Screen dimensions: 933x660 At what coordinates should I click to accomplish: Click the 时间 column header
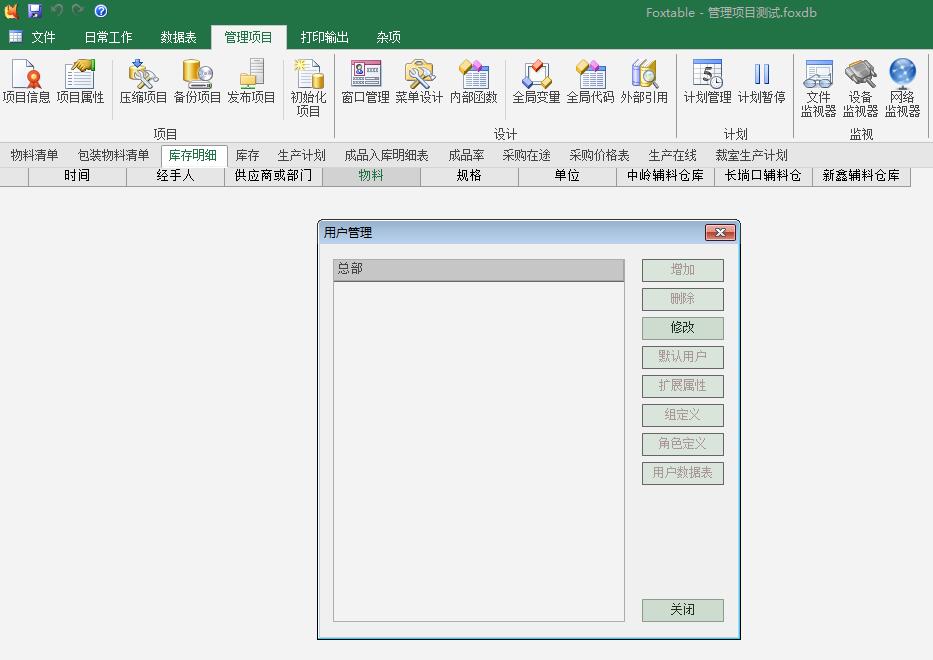point(77,176)
